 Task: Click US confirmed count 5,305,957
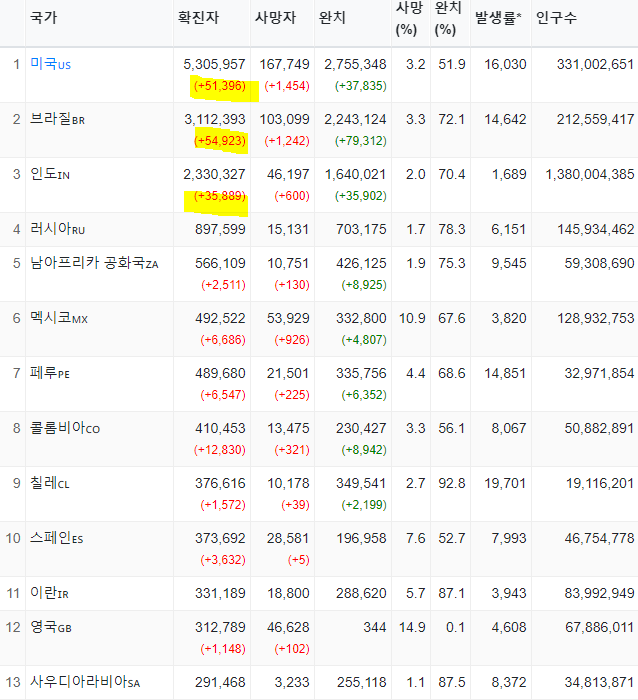coord(214,64)
